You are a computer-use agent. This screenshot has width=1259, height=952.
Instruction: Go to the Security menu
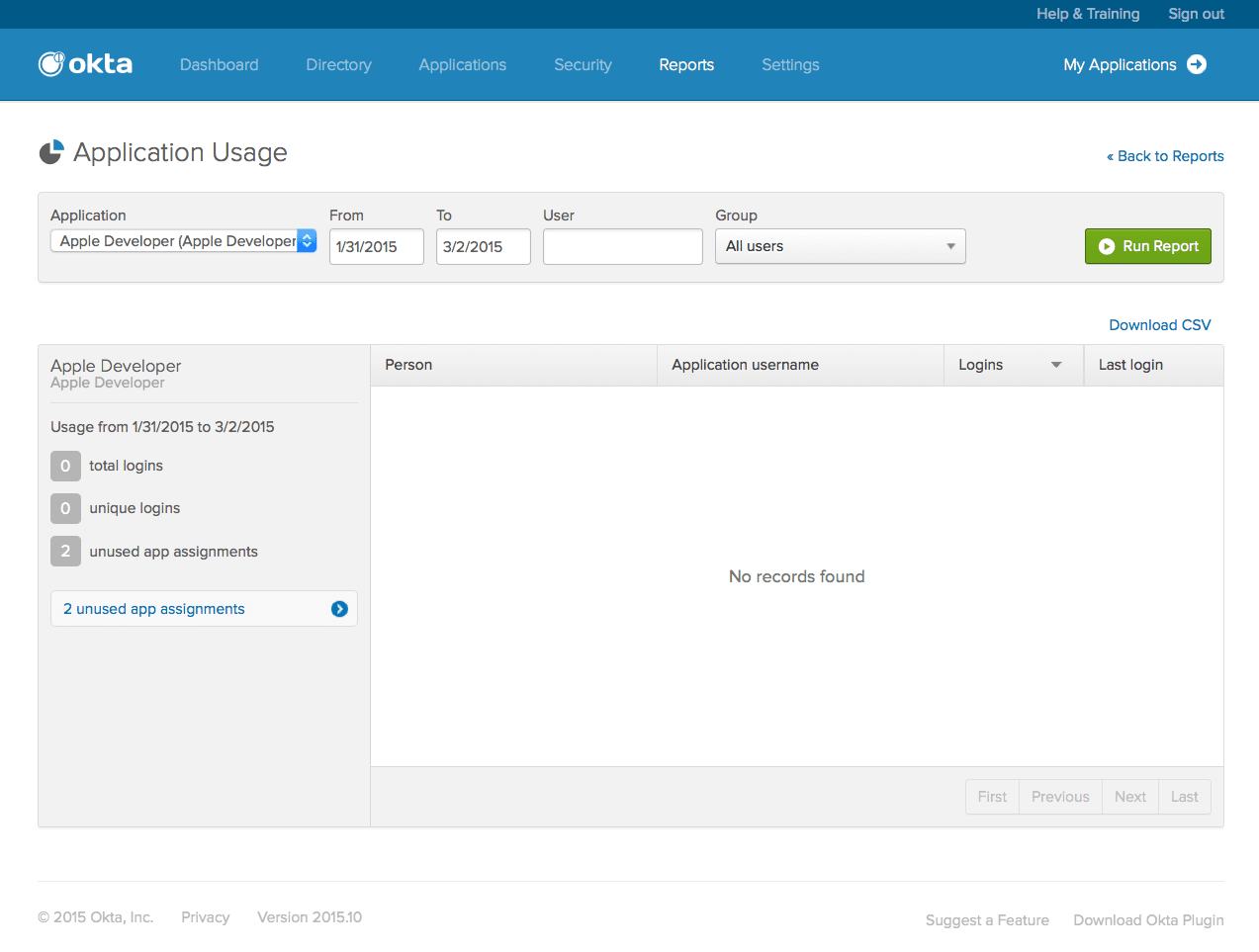coord(583,65)
